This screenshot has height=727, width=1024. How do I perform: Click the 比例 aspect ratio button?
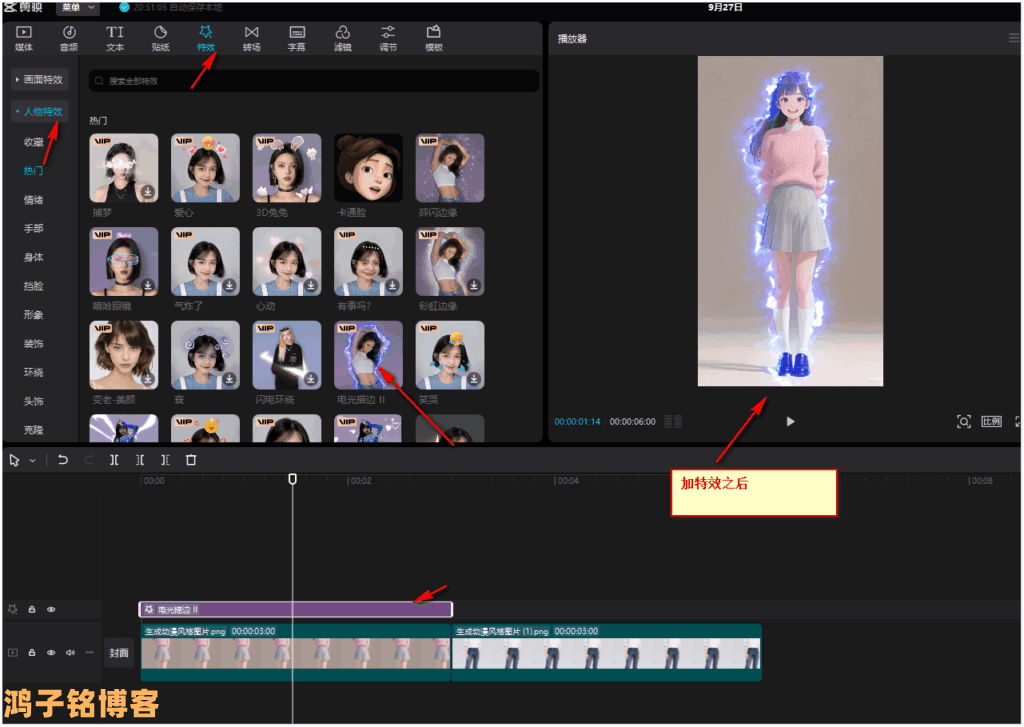pyautogui.click(x=991, y=422)
